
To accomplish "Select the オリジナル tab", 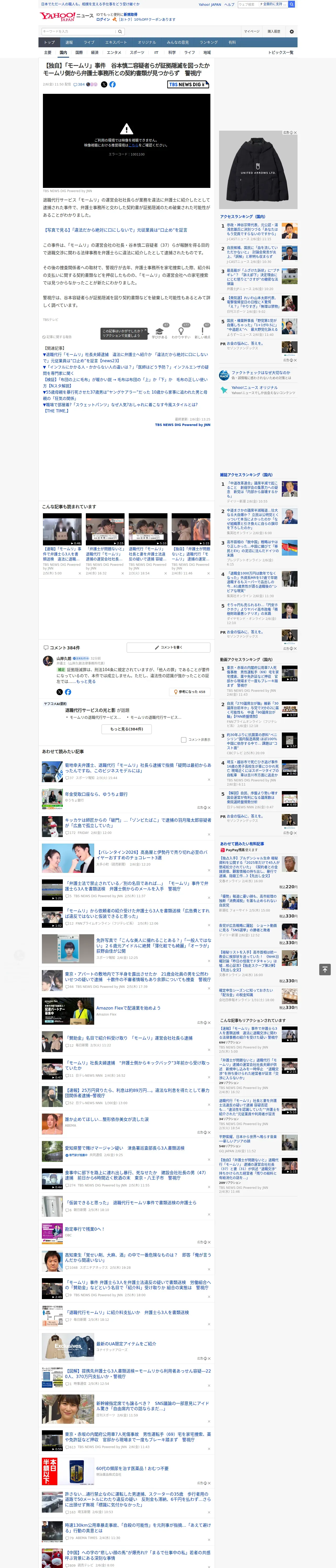I will (x=147, y=43).
